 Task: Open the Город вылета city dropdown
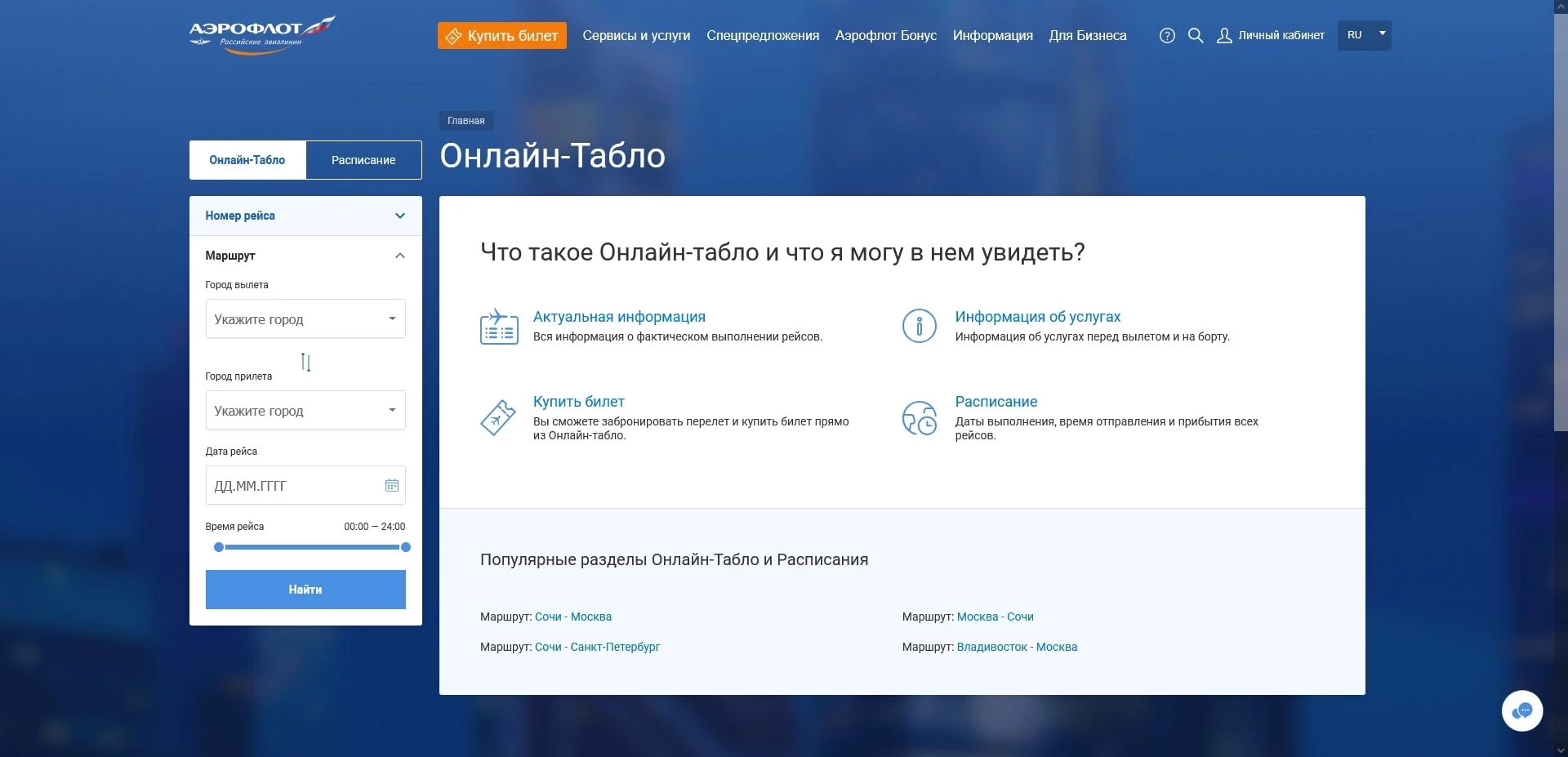pos(305,319)
